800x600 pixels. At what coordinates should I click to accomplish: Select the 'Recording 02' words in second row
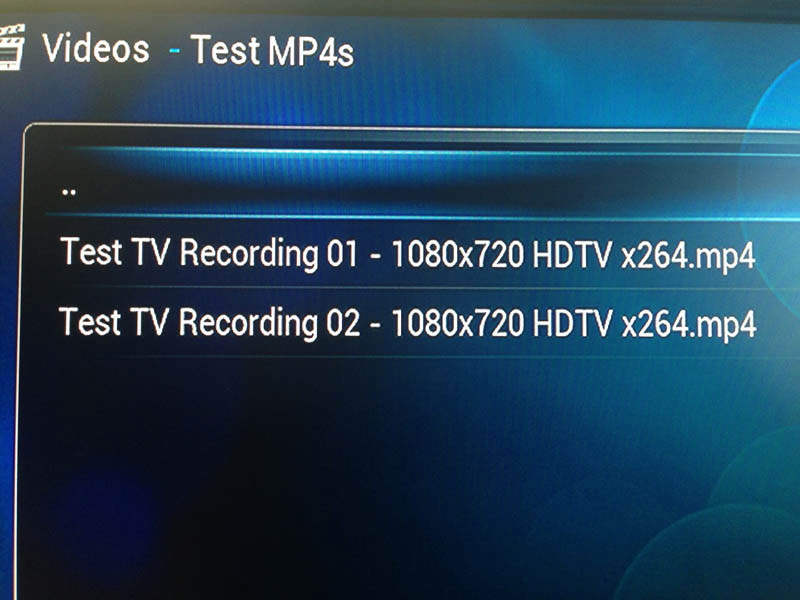269,323
